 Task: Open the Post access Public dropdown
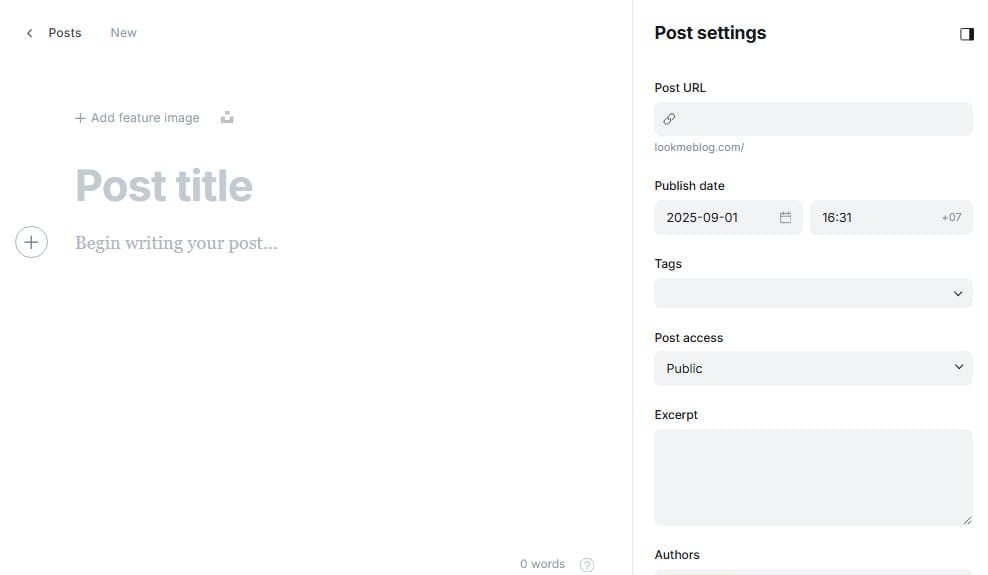pyautogui.click(x=813, y=368)
